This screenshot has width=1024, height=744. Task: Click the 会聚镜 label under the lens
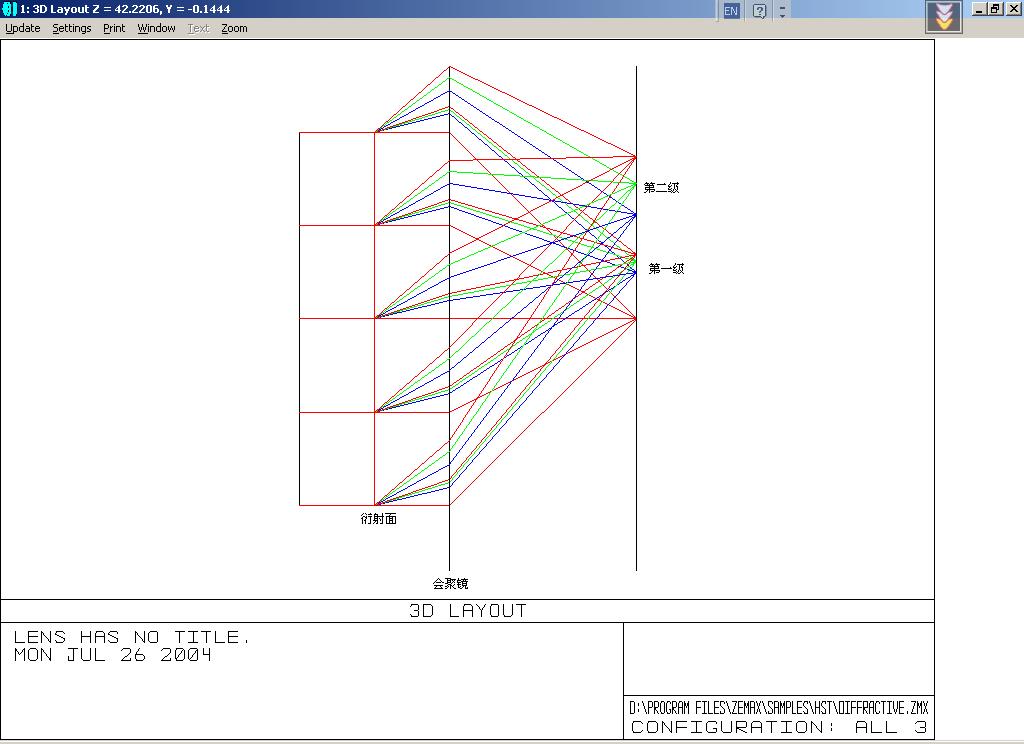[451, 583]
